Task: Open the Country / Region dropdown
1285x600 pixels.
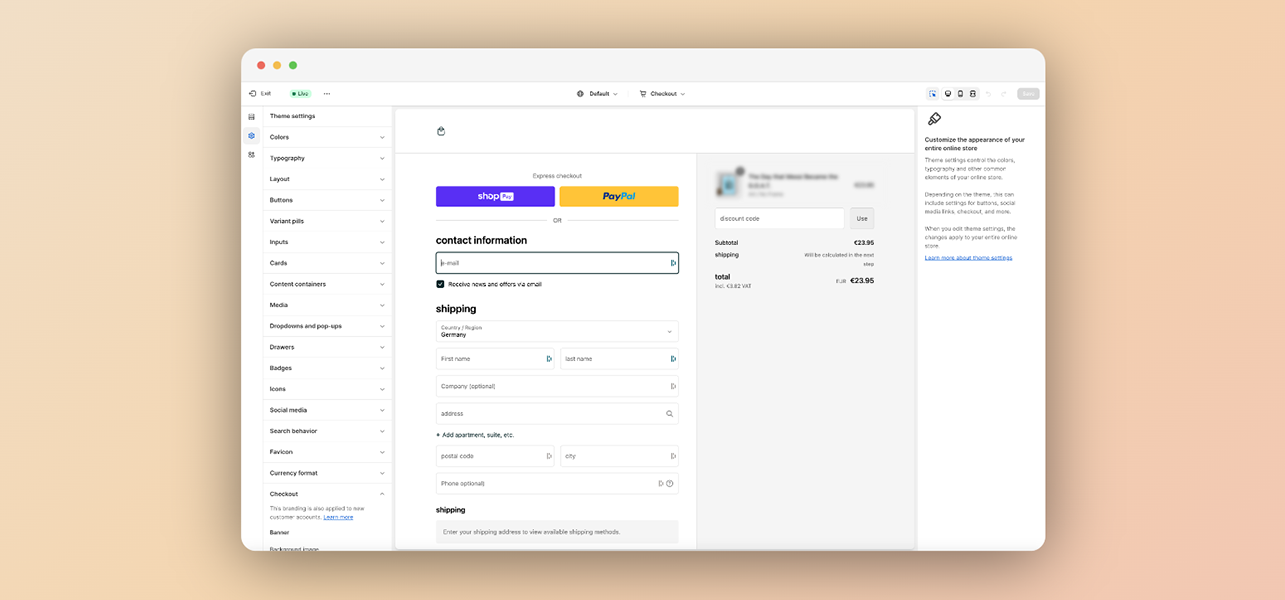Action: pos(557,331)
